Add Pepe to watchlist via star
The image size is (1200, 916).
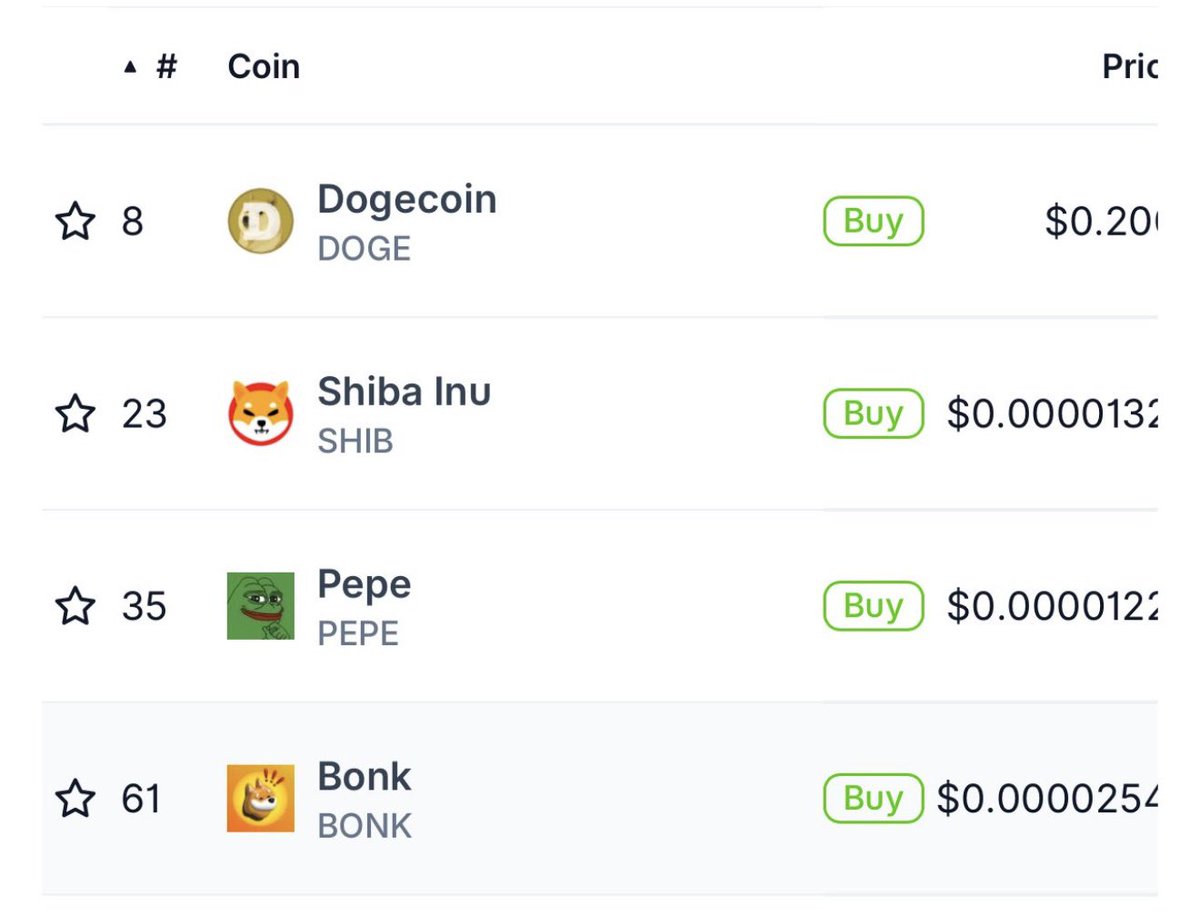[75, 605]
